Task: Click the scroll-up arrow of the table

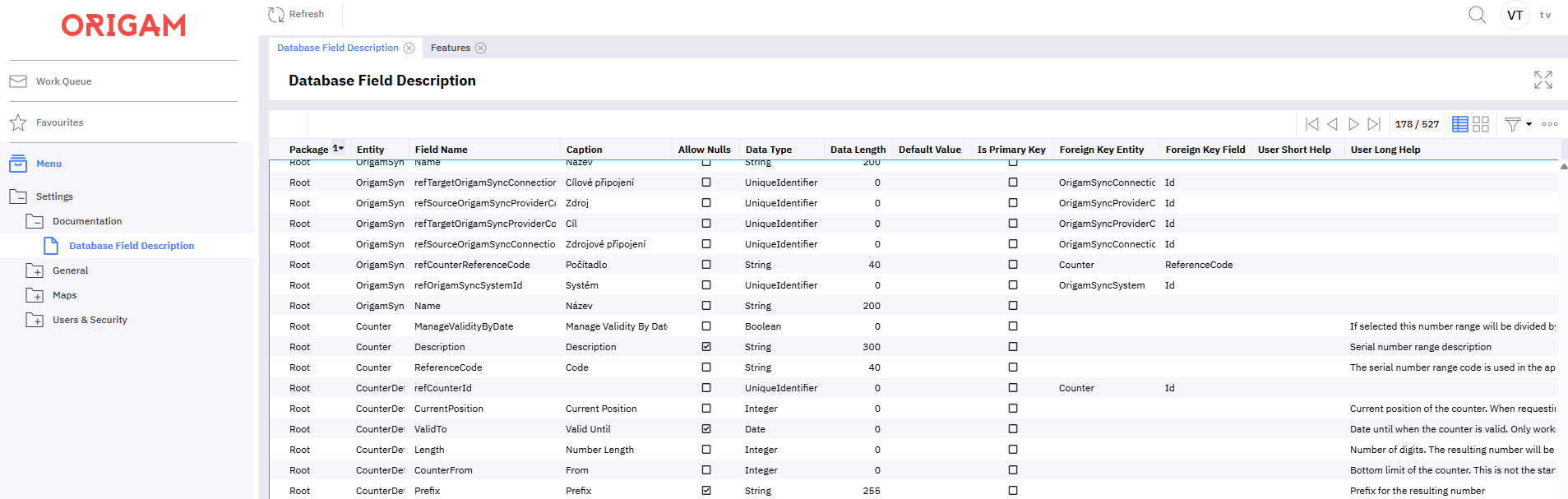Action: tap(1563, 166)
